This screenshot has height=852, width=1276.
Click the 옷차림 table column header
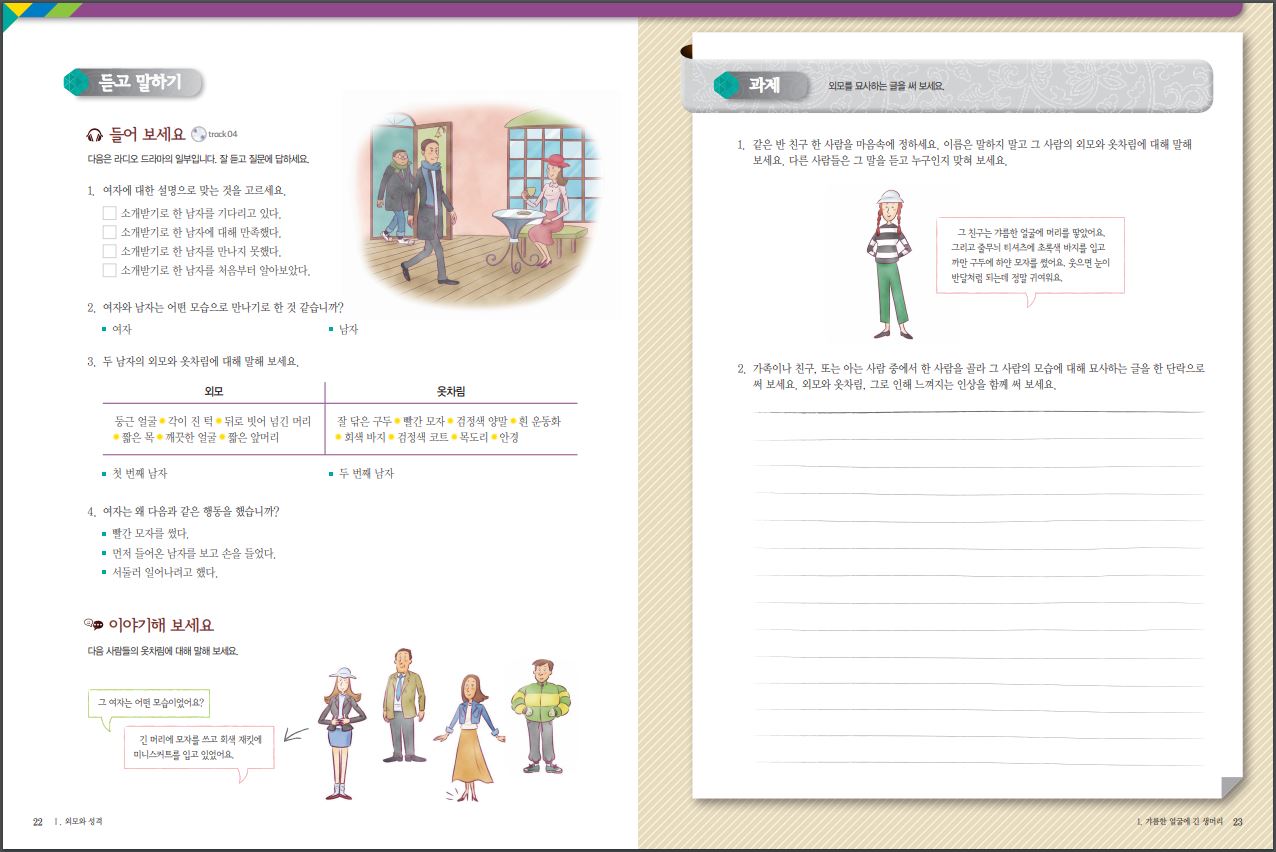pyautogui.click(x=451, y=391)
